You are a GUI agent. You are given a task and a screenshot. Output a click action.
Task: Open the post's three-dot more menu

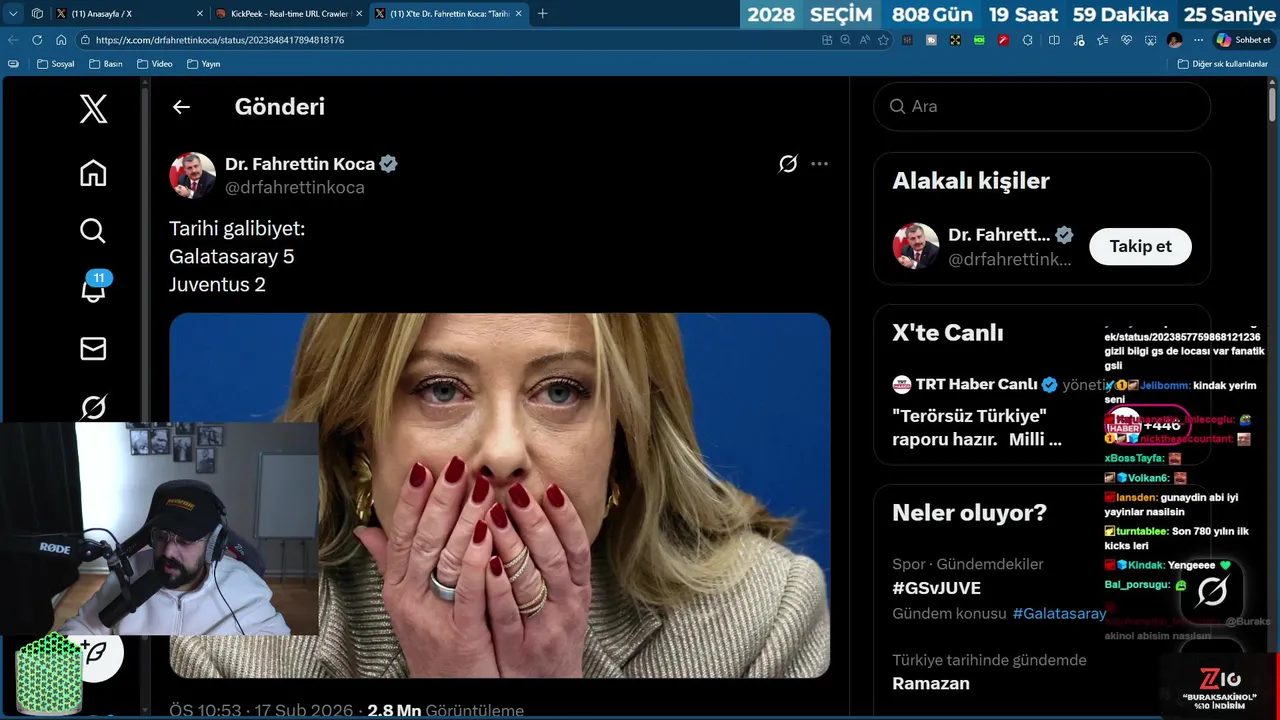[x=820, y=164]
